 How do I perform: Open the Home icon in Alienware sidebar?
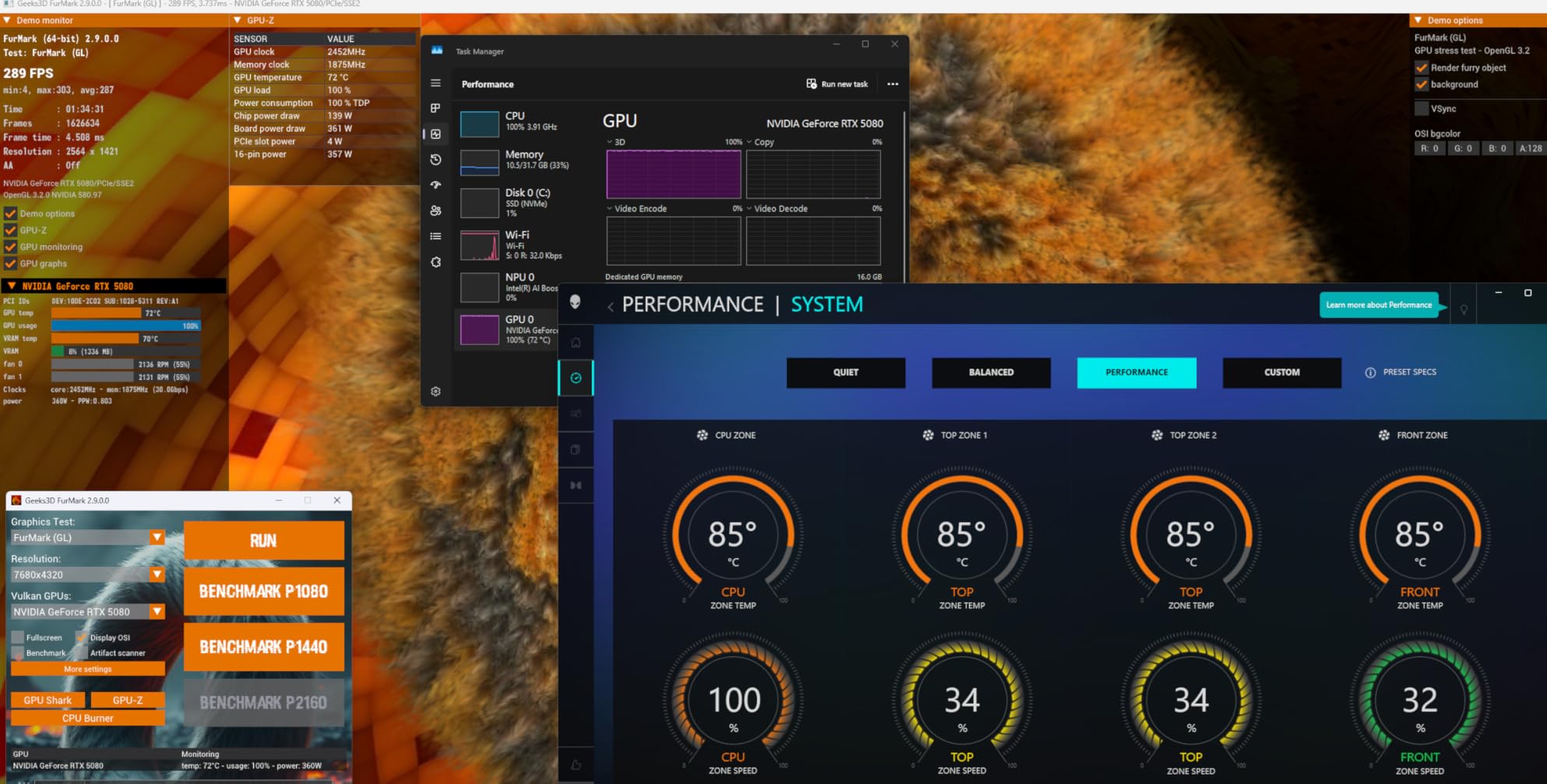click(576, 343)
